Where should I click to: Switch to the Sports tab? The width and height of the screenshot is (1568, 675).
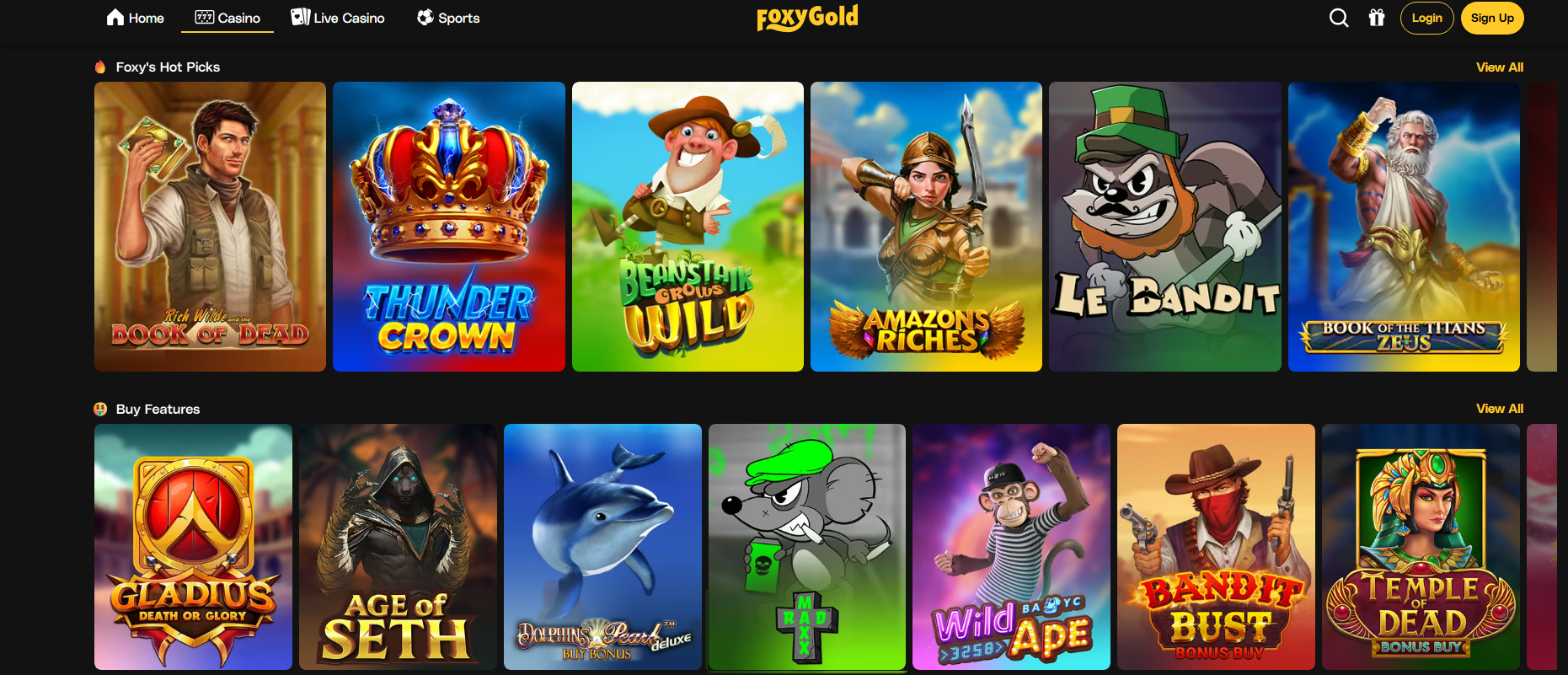click(448, 18)
